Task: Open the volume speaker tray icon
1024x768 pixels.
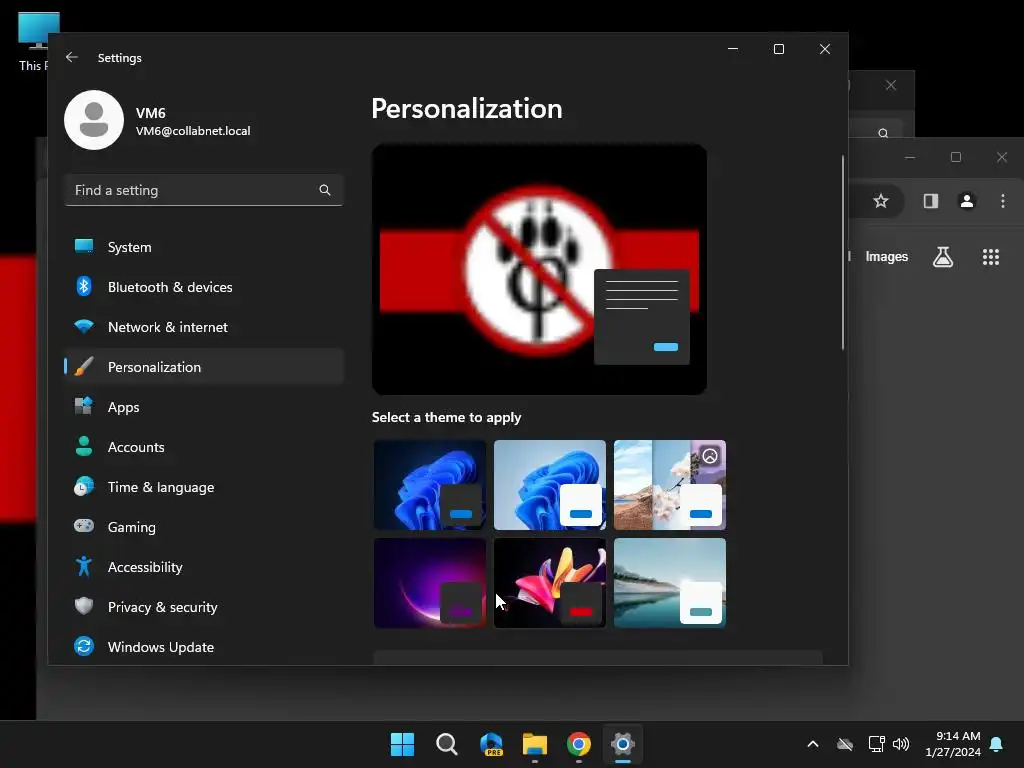Action: 901,744
